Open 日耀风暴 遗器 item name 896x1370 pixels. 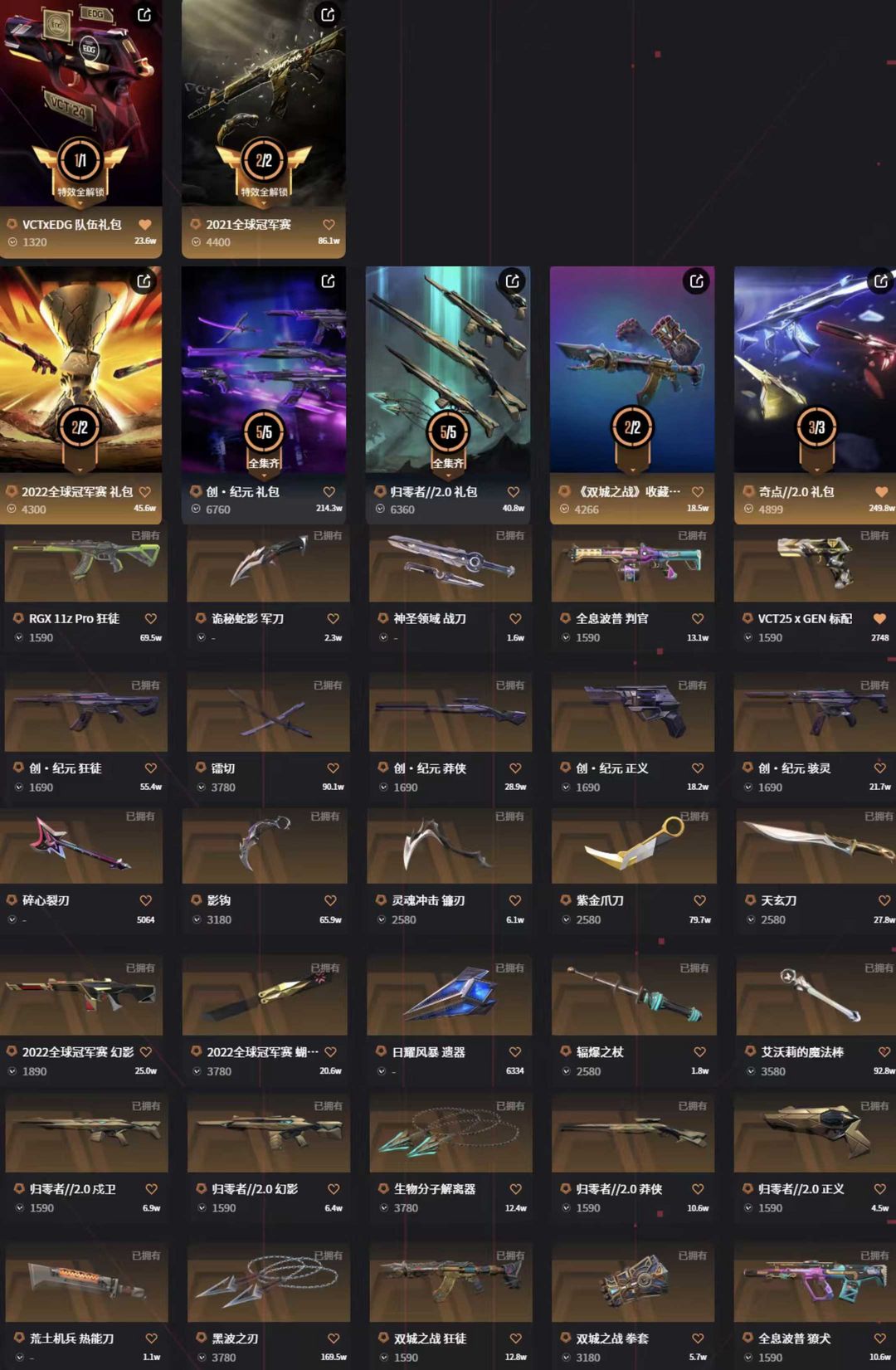pos(428,1051)
